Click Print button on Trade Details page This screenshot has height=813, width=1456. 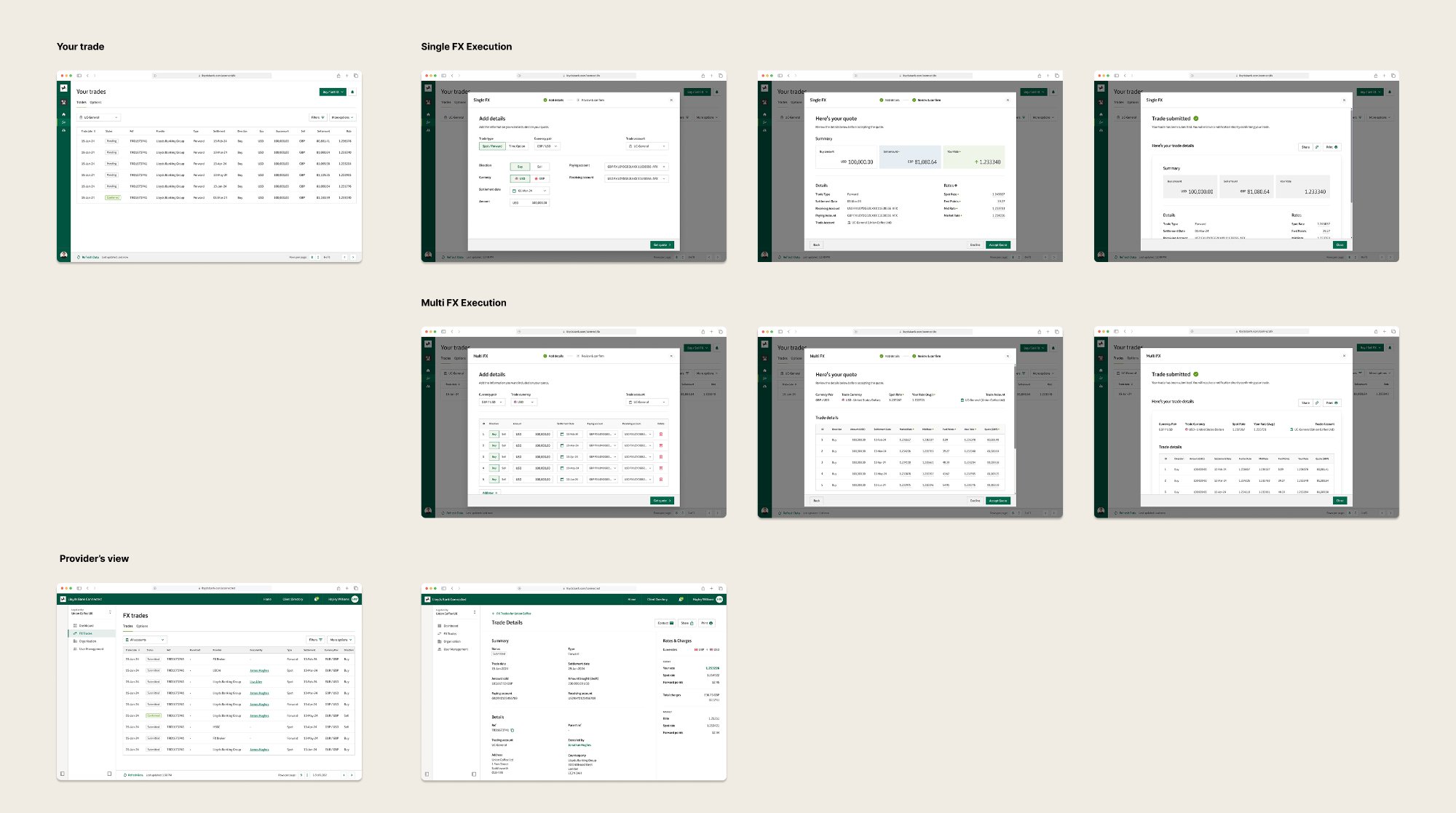click(x=707, y=623)
